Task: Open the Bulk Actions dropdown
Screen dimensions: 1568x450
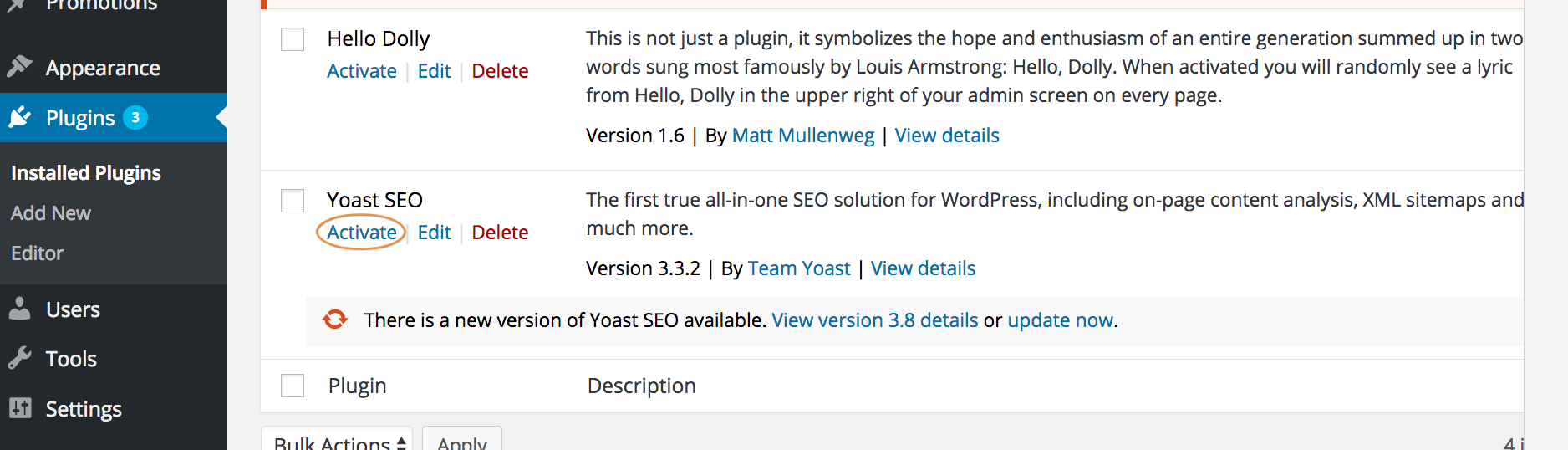Action: coord(339,442)
